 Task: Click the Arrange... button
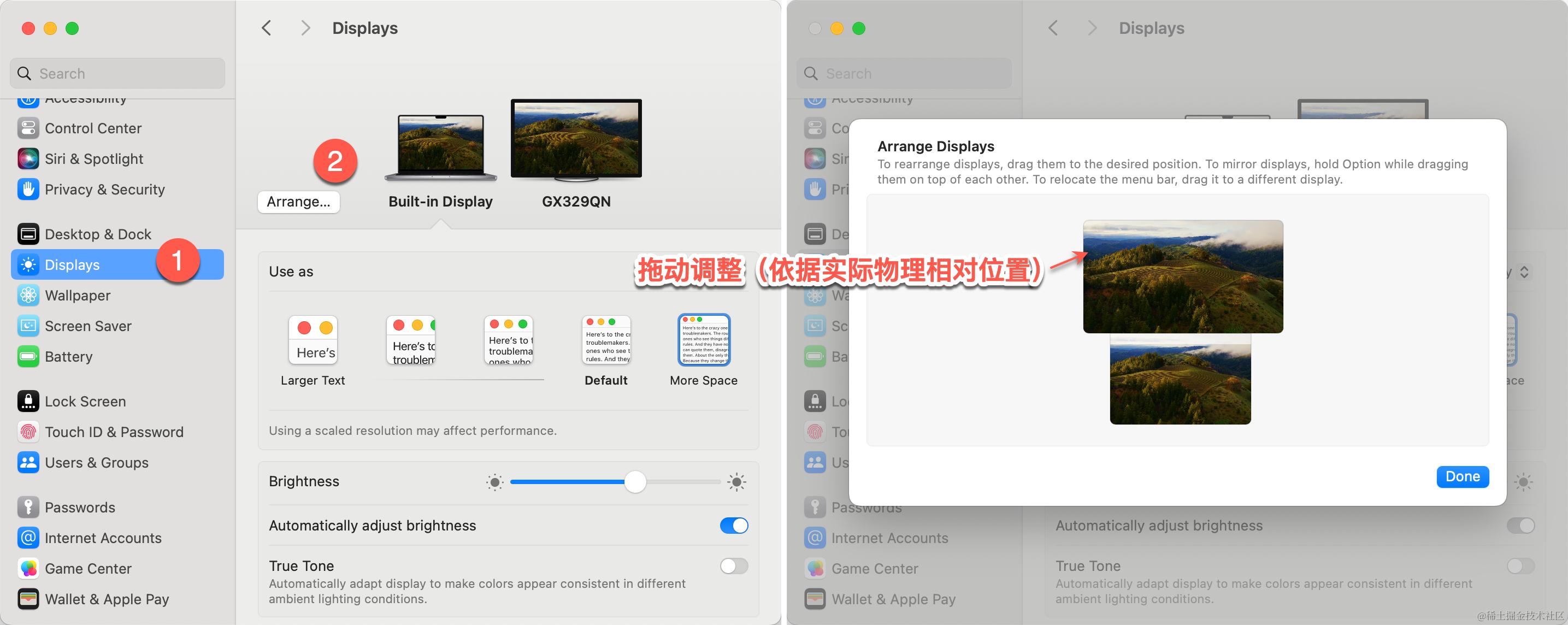point(298,202)
